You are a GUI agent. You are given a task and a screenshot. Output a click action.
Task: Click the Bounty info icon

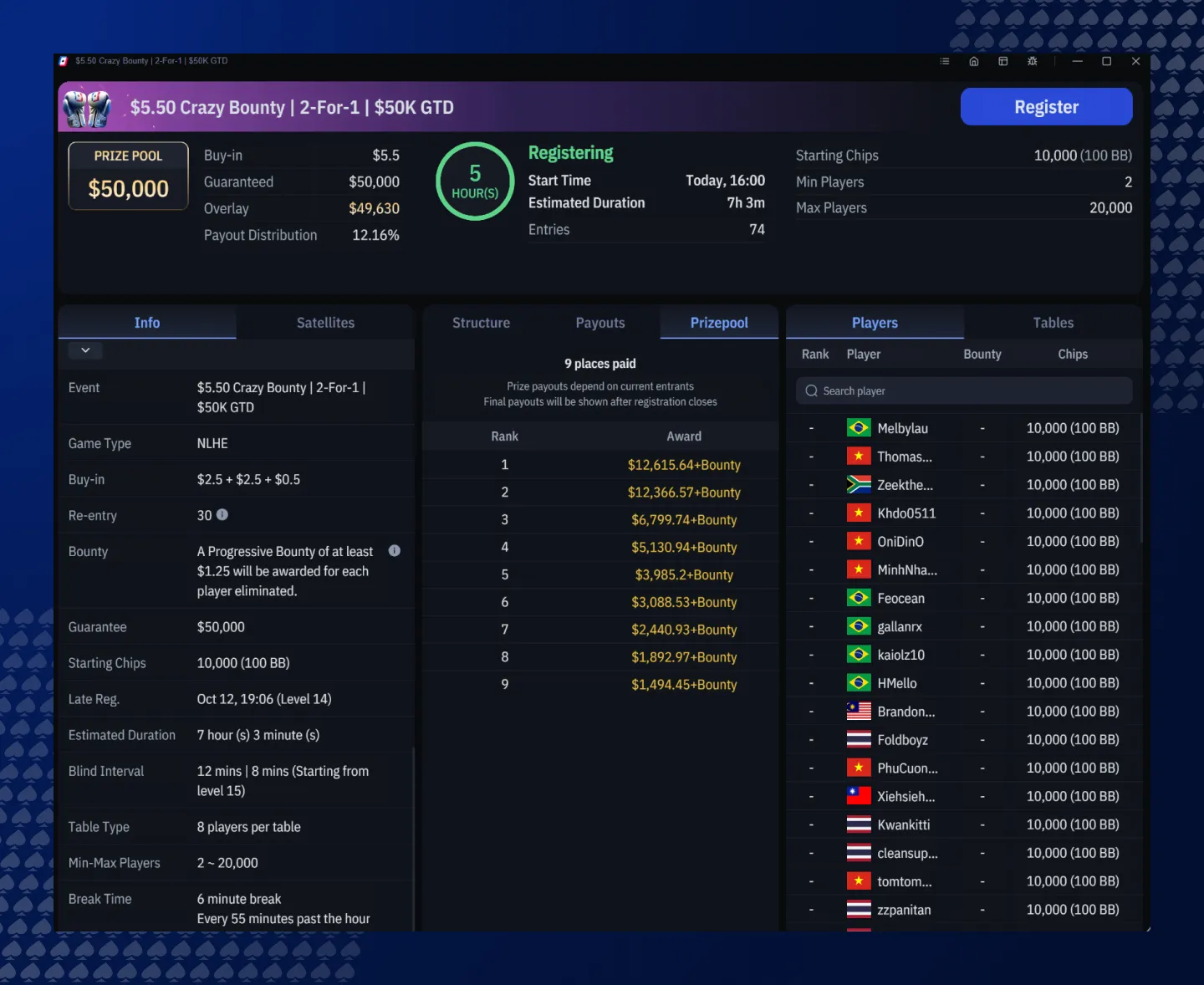coord(395,551)
